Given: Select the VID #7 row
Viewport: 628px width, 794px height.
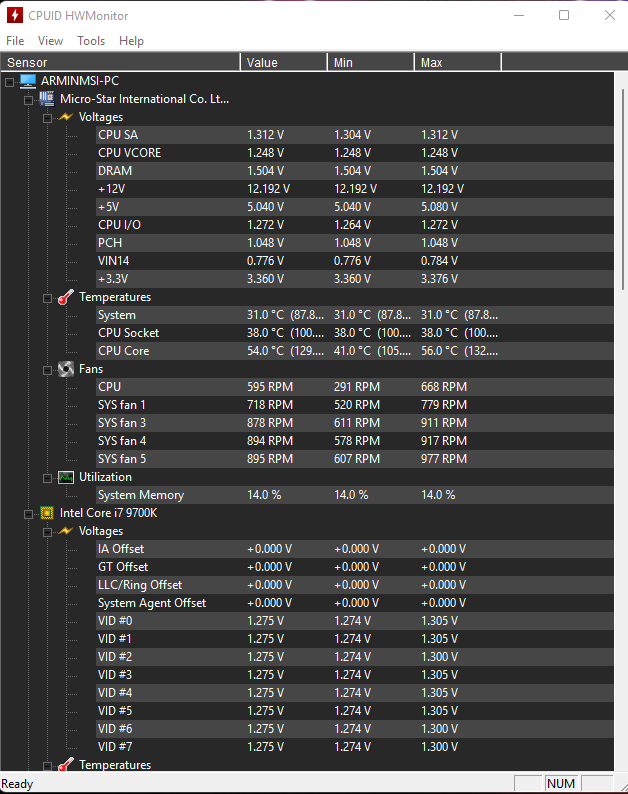Looking at the screenshot, I should click(x=355, y=747).
